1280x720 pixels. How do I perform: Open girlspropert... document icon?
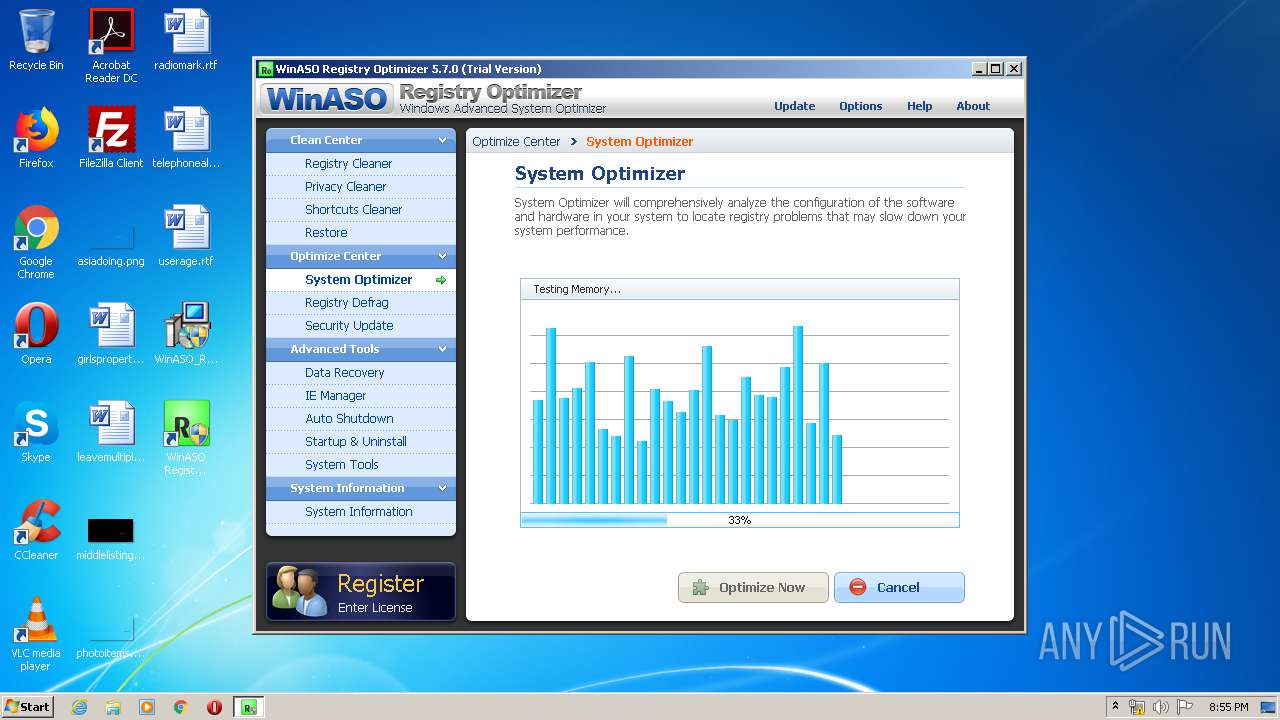pos(111,334)
